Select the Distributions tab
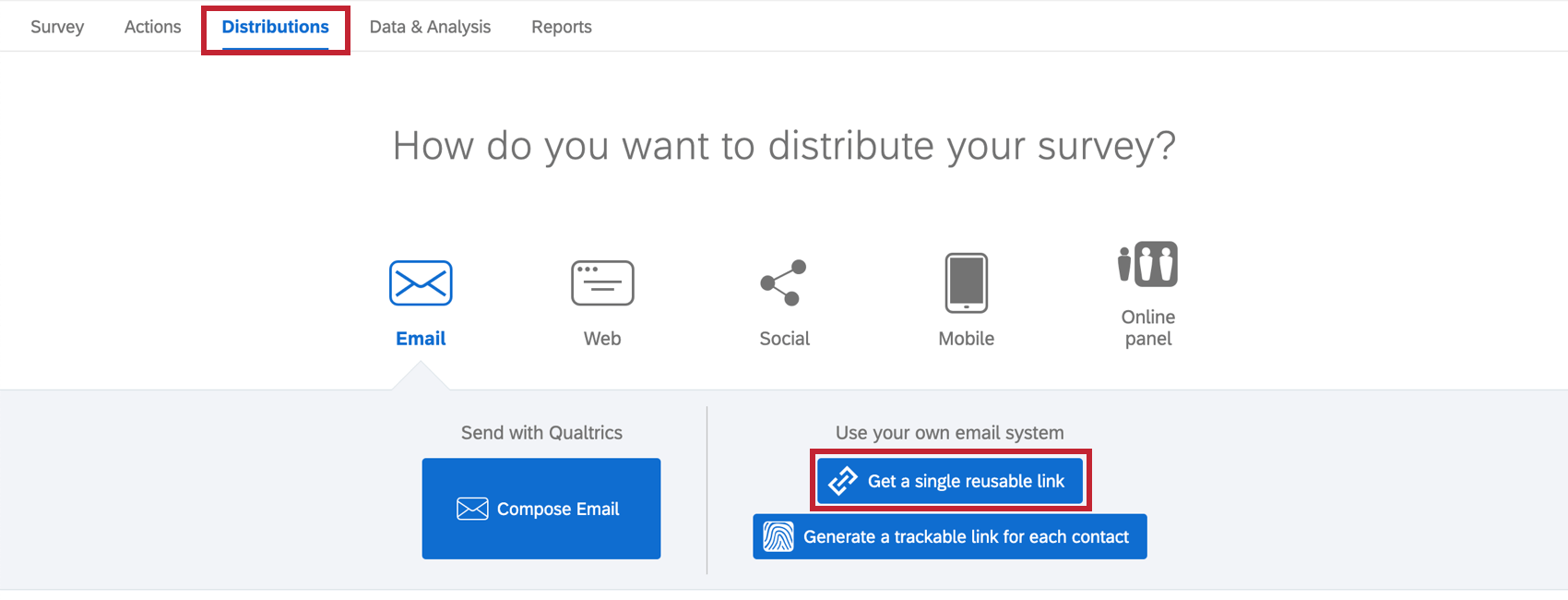This screenshot has width=1568, height=600. click(x=275, y=27)
